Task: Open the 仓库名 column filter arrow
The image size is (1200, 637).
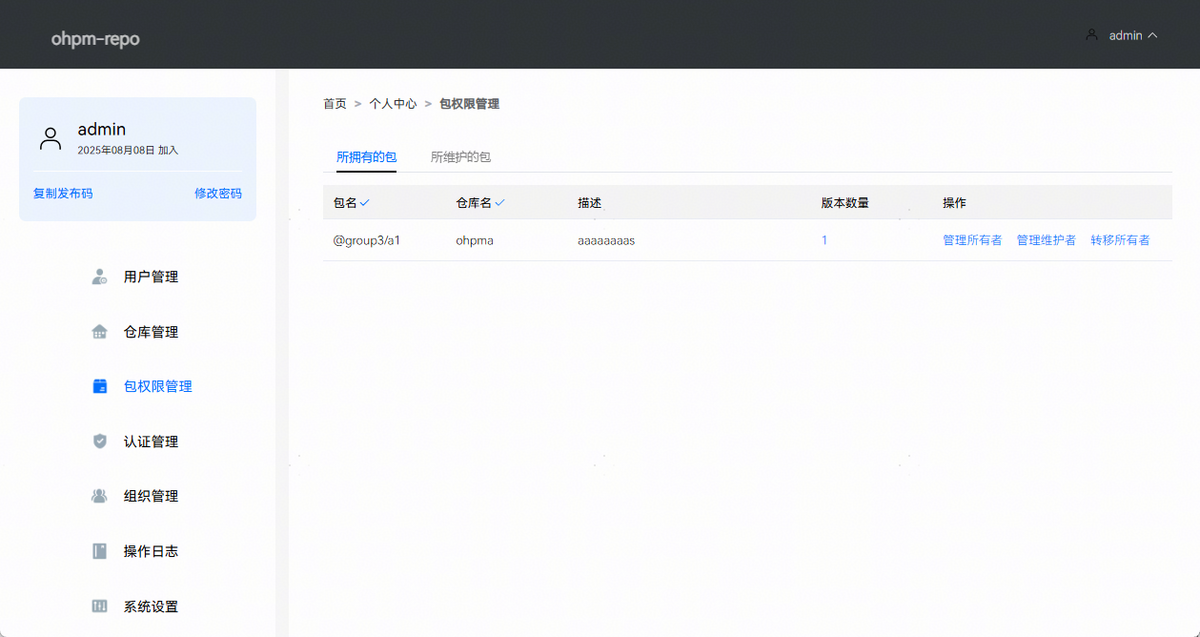Action: 500,203
